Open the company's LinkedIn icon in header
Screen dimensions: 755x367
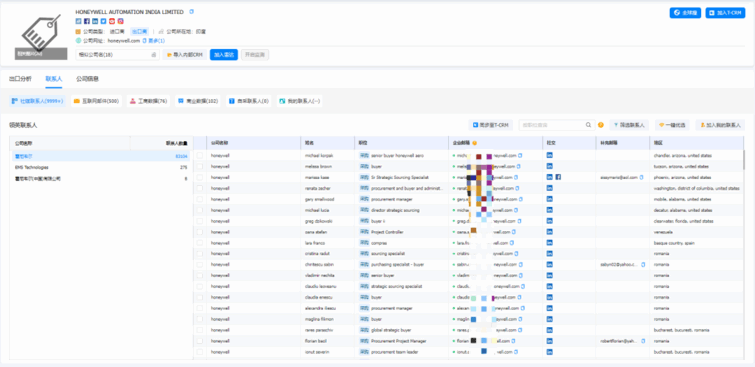pos(95,21)
